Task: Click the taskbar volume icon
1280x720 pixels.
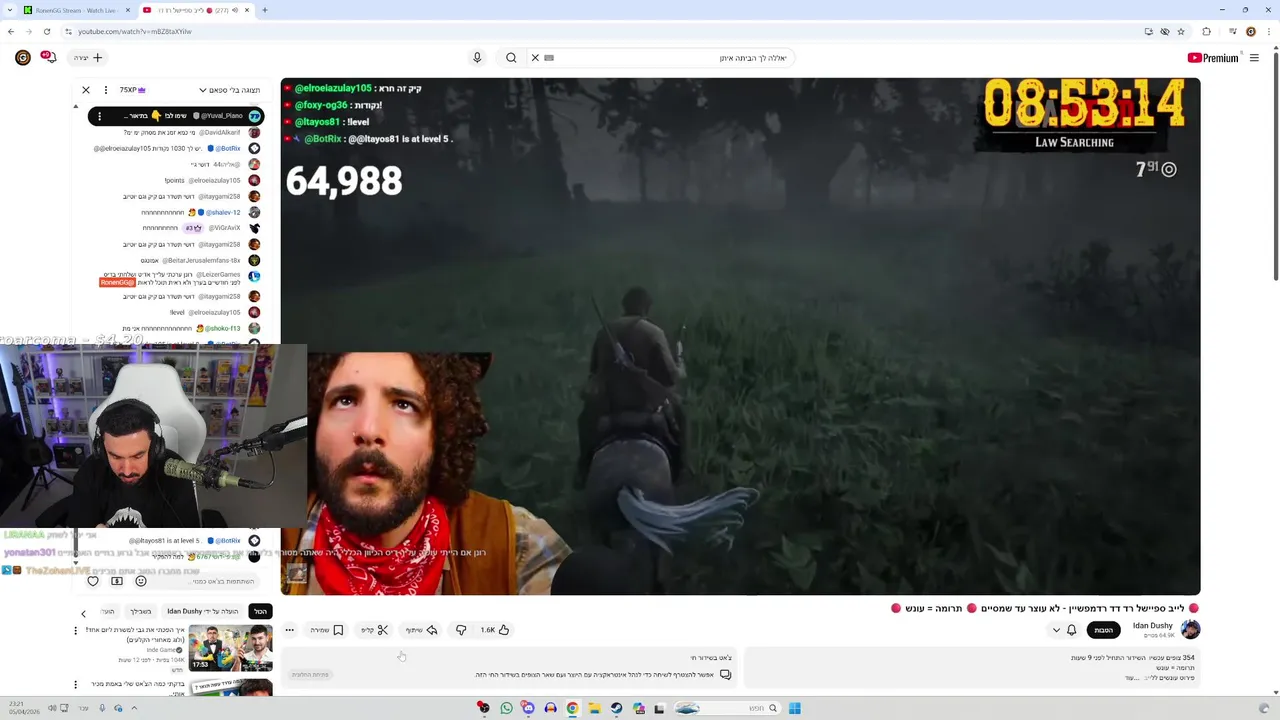Action: click(52, 708)
